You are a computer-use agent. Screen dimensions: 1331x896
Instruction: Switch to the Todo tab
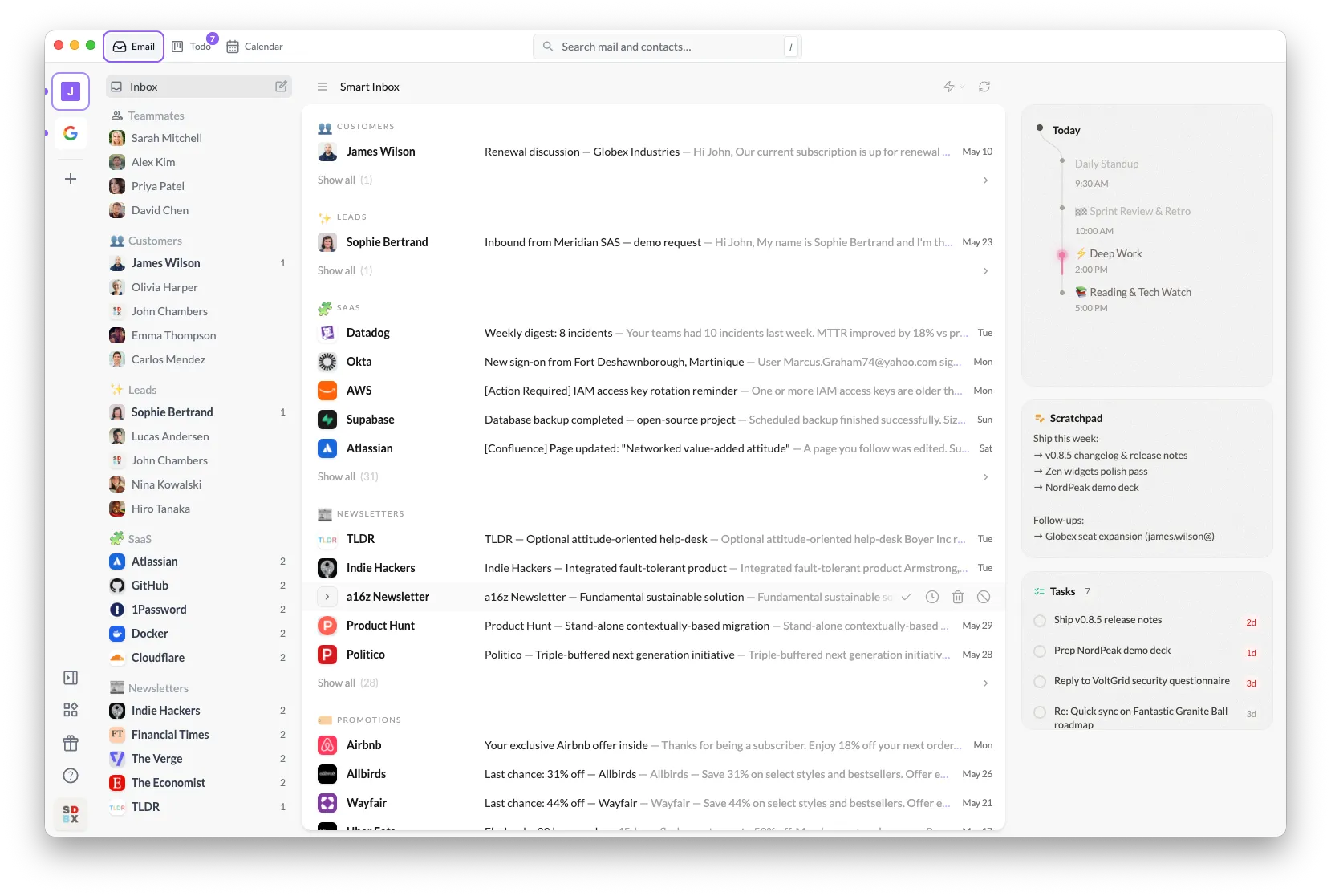tap(193, 47)
